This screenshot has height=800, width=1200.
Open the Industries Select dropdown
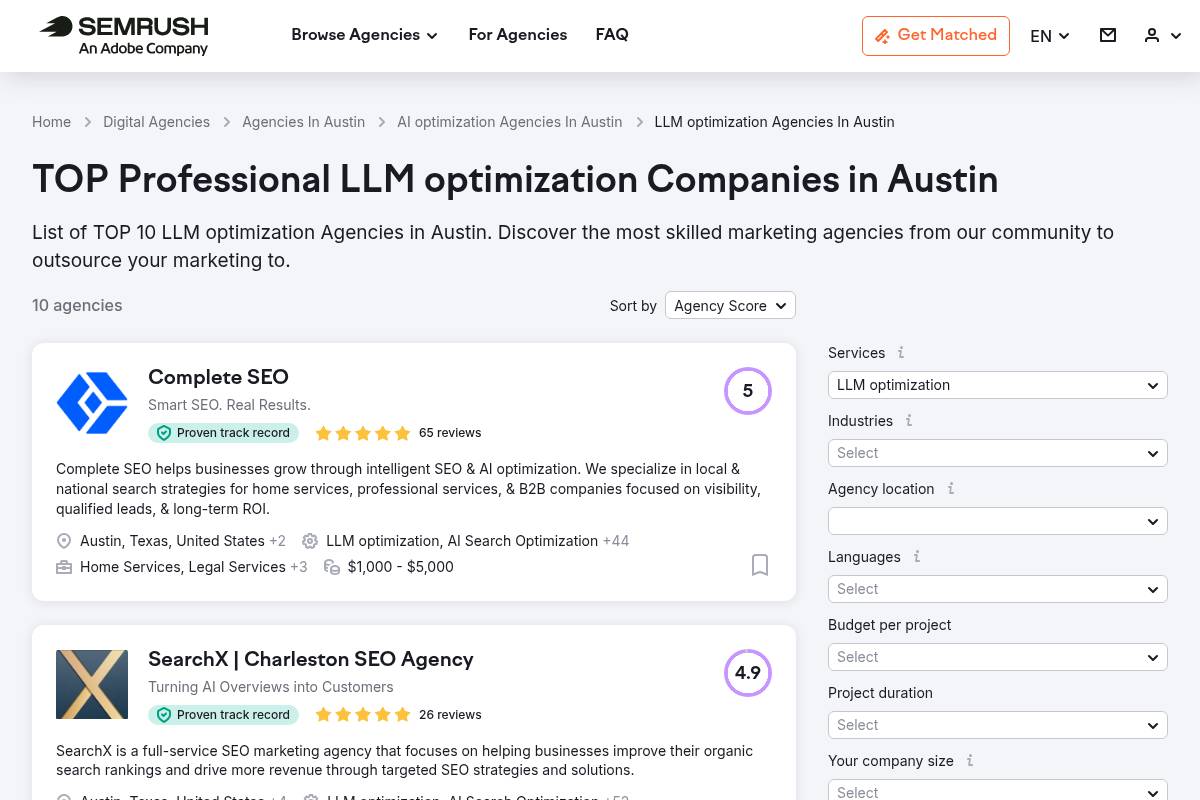998,453
